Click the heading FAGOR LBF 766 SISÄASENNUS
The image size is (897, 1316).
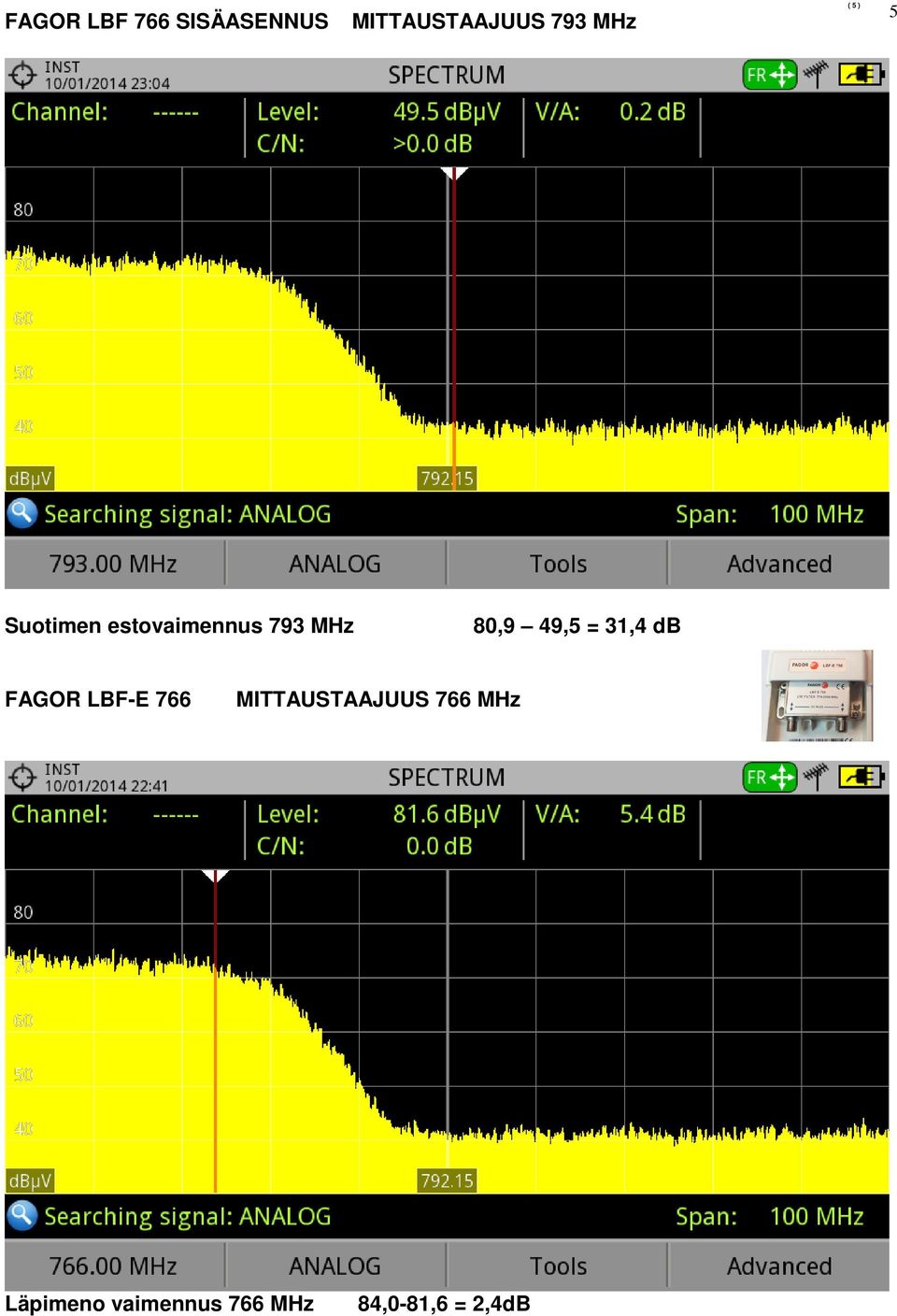[x=166, y=21]
